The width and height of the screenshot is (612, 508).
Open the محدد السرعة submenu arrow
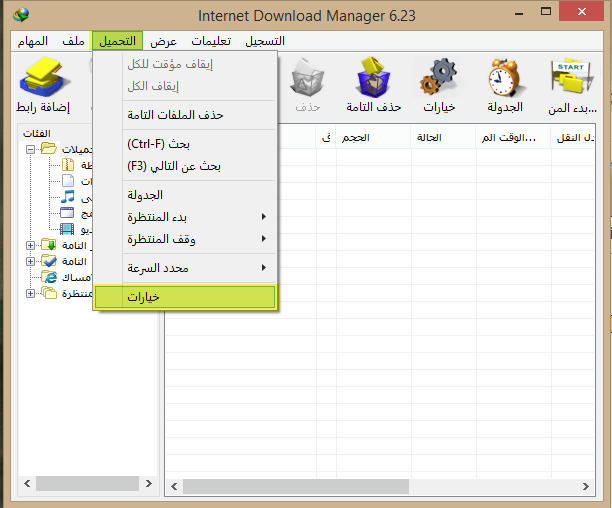pyautogui.click(x=264, y=268)
